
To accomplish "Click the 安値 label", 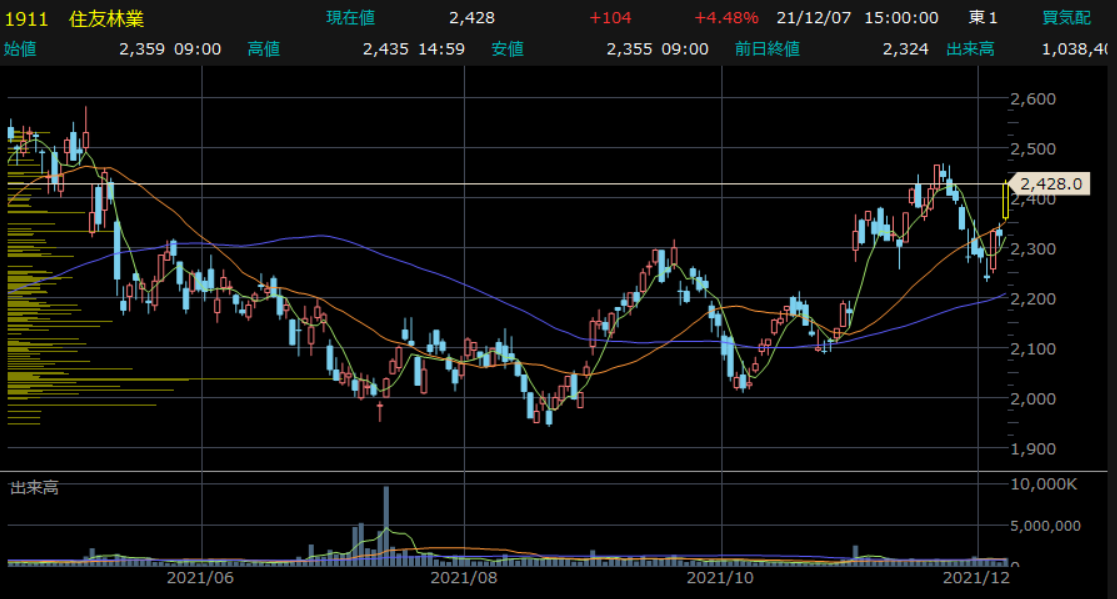I will (507, 49).
